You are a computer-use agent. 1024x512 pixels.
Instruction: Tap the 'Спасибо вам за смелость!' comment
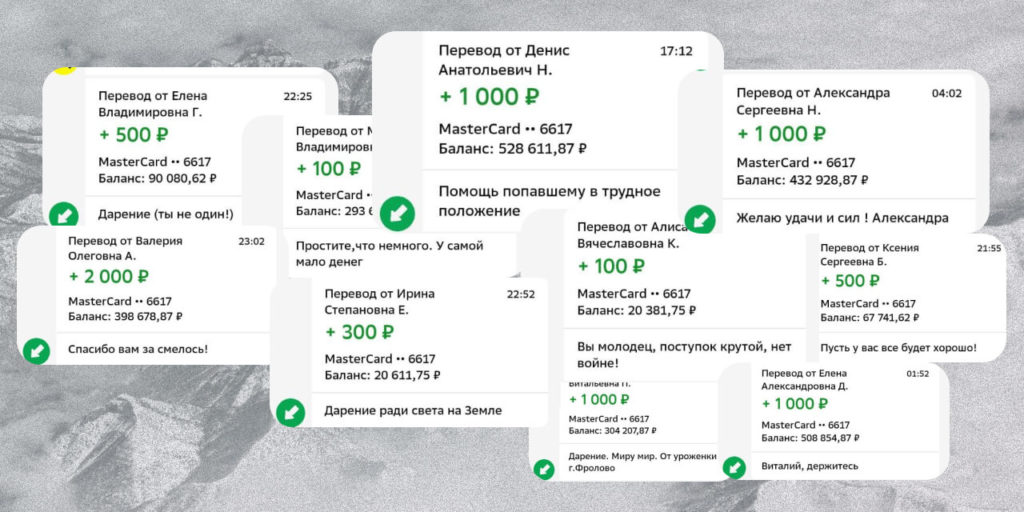(x=144, y=349)
